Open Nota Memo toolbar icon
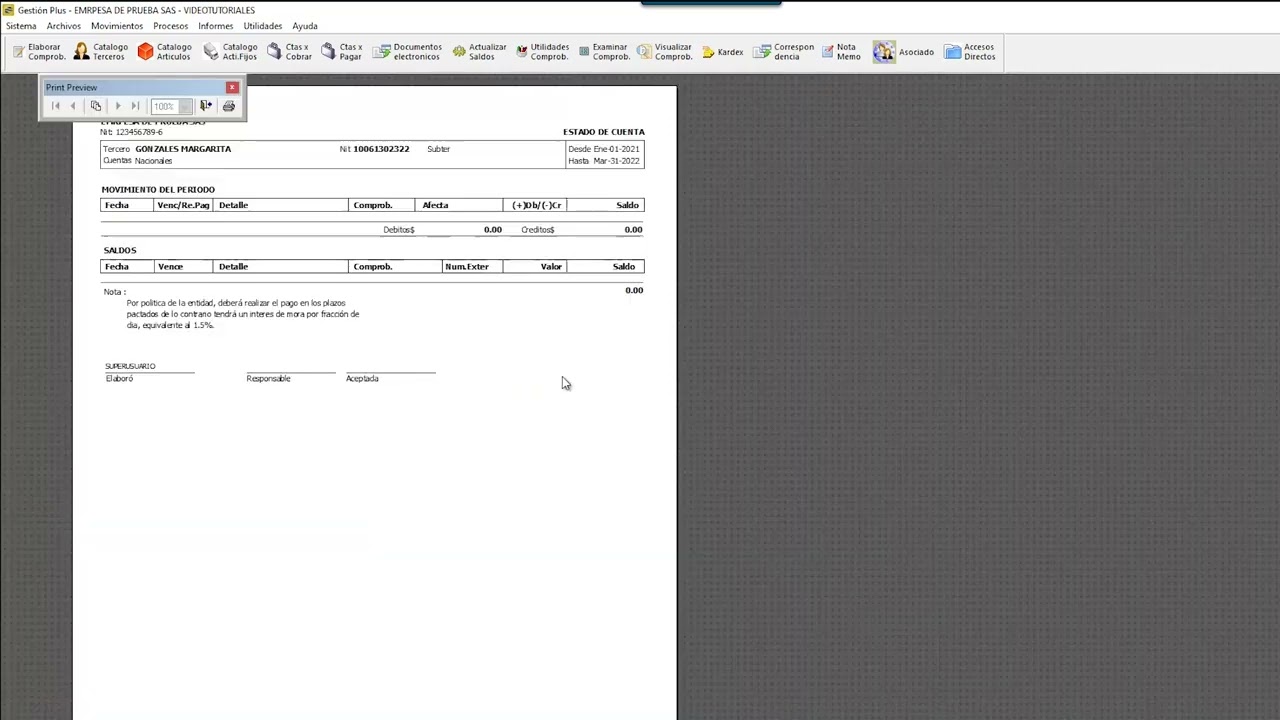This screenshot has height=720, width=1280. click(841, 52)
